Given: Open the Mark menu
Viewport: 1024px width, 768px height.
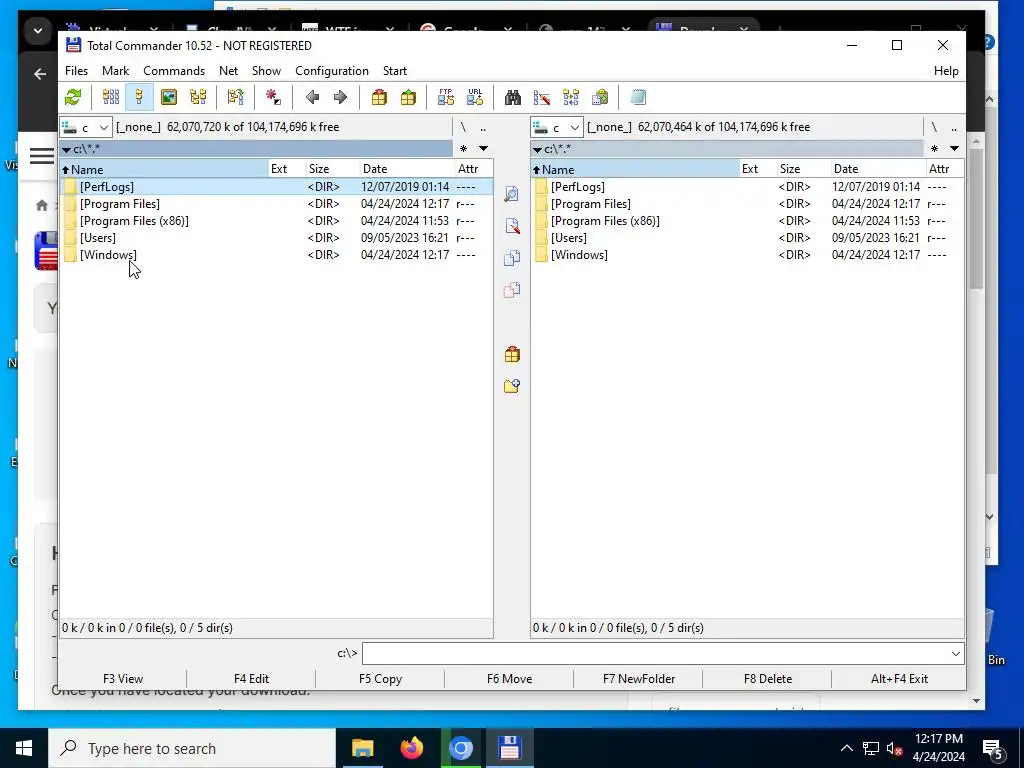Looking at the screenshot, I should pyautogui.click(x=116, y=71).
